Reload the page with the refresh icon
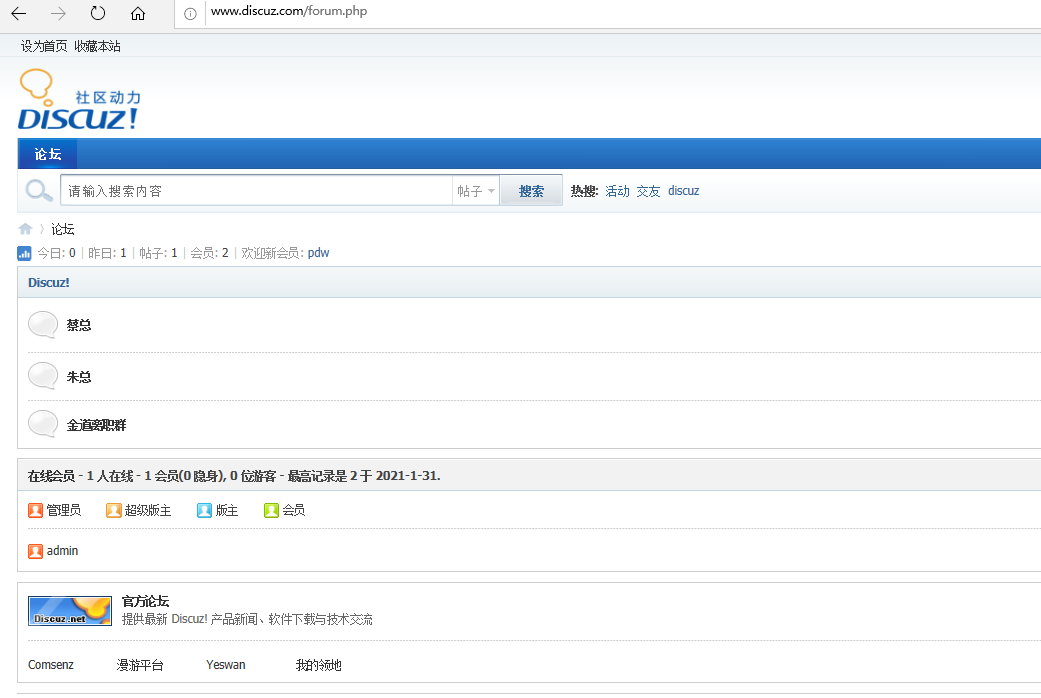This screenshot has width=1041, height=698. click(98, 13)
